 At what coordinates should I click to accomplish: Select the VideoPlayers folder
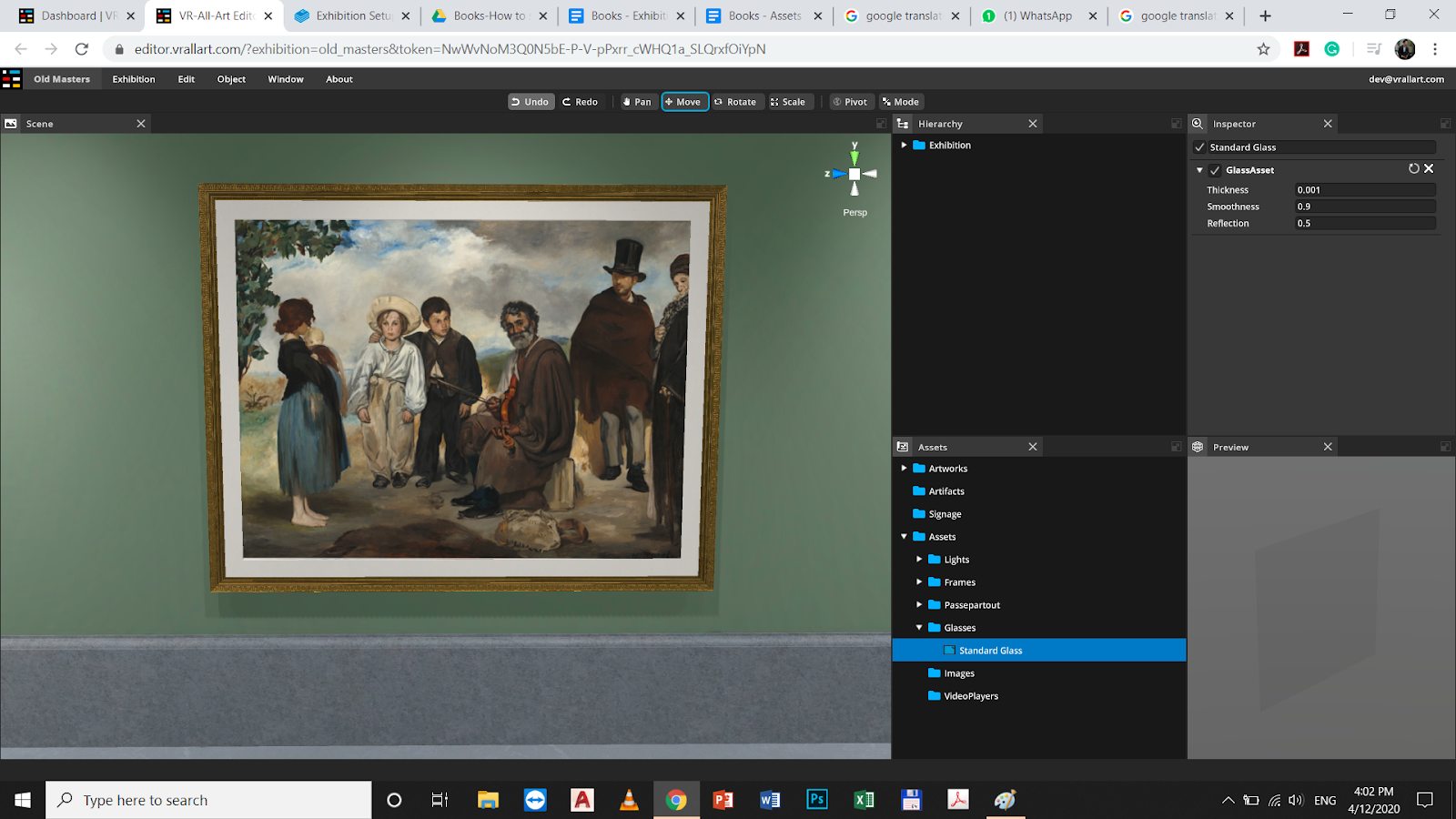[971, 696]
